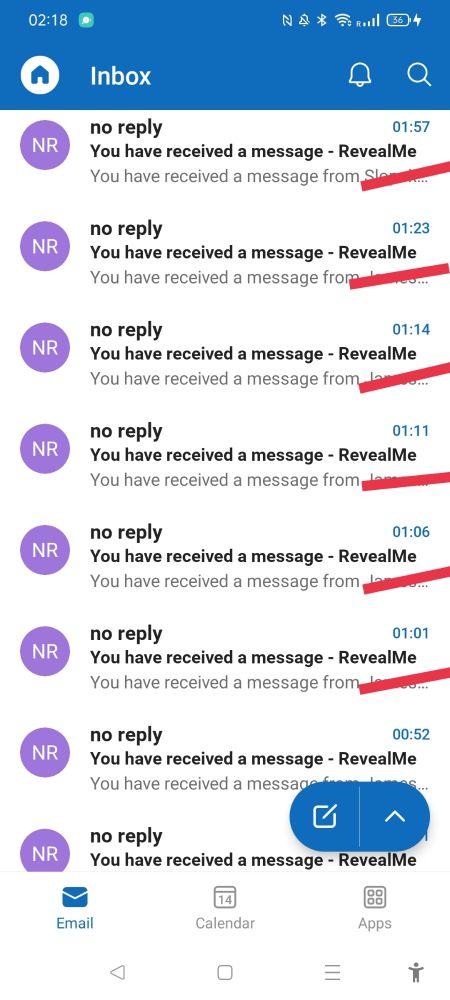The height and width of the screenshot is (1000, 450).
Task: Tap NR avatar of the 01:11 email
Action: click(45, 449)
